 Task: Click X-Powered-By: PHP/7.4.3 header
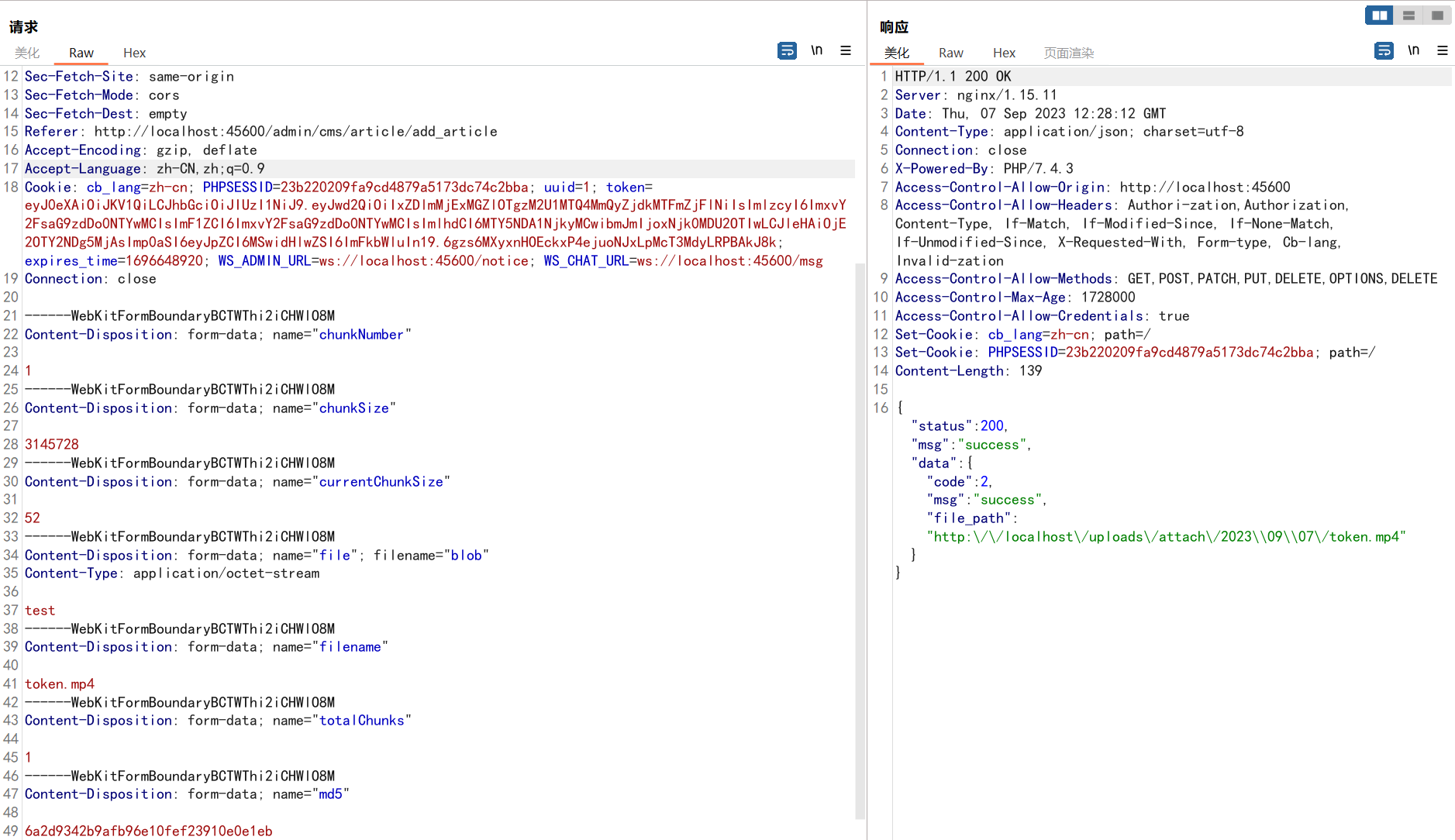point(984,169)
